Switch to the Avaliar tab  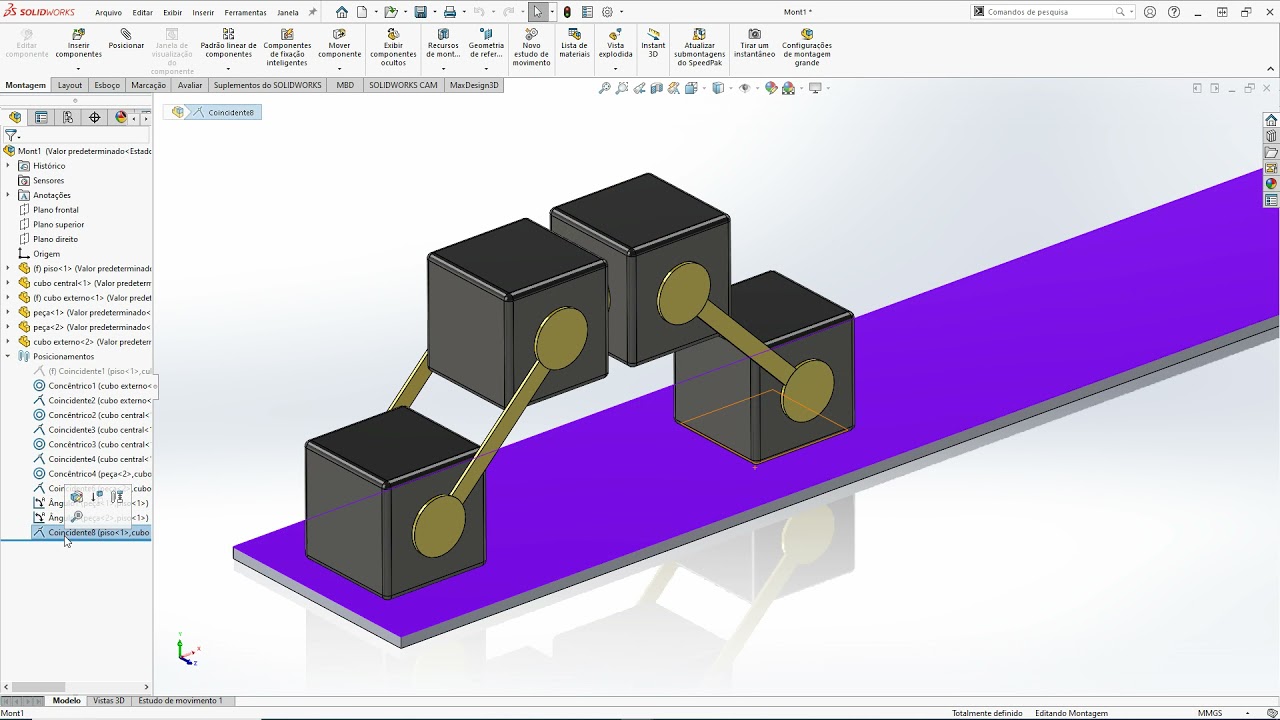pyautogui.click(x=190, y=85)
